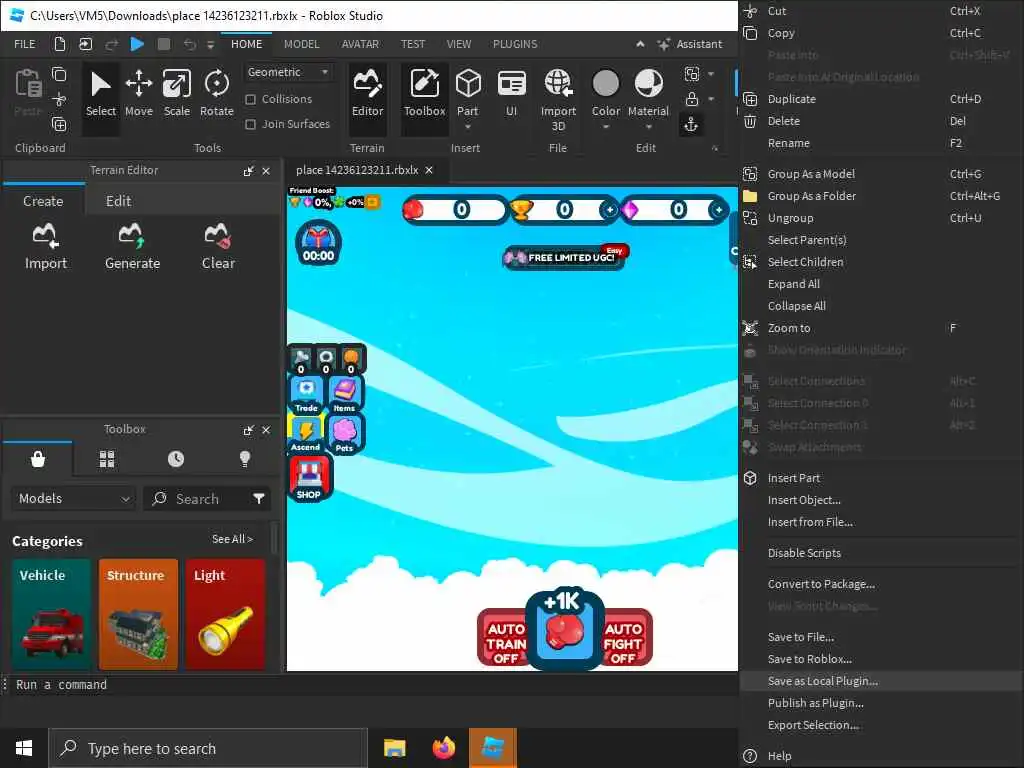The image size is (1024, 768).
Task: Open Pets menu in game viewport
Action: pyautogui.click(x=344, y=434)
